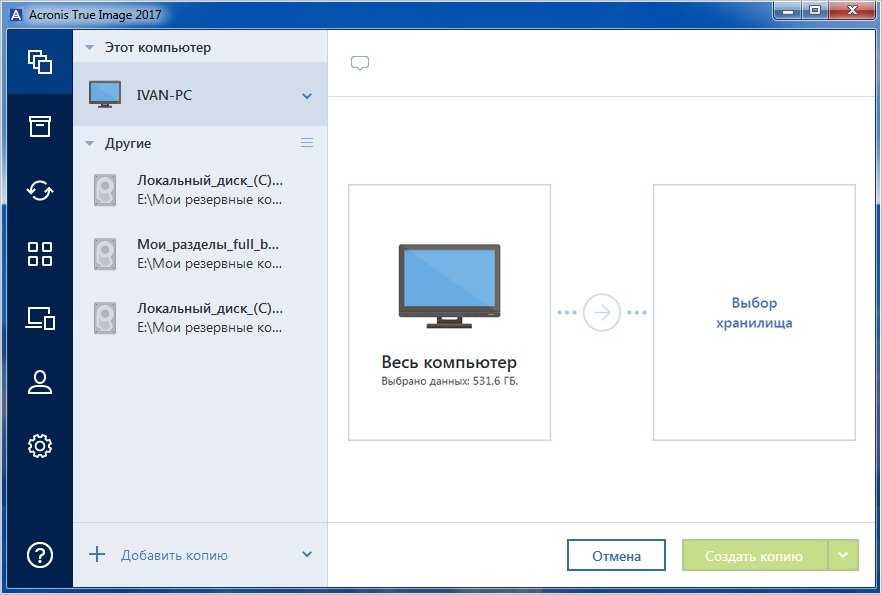Click the "Весь компьютер" source panel
This screenshot has width=882, height=595.
[449, 312]
